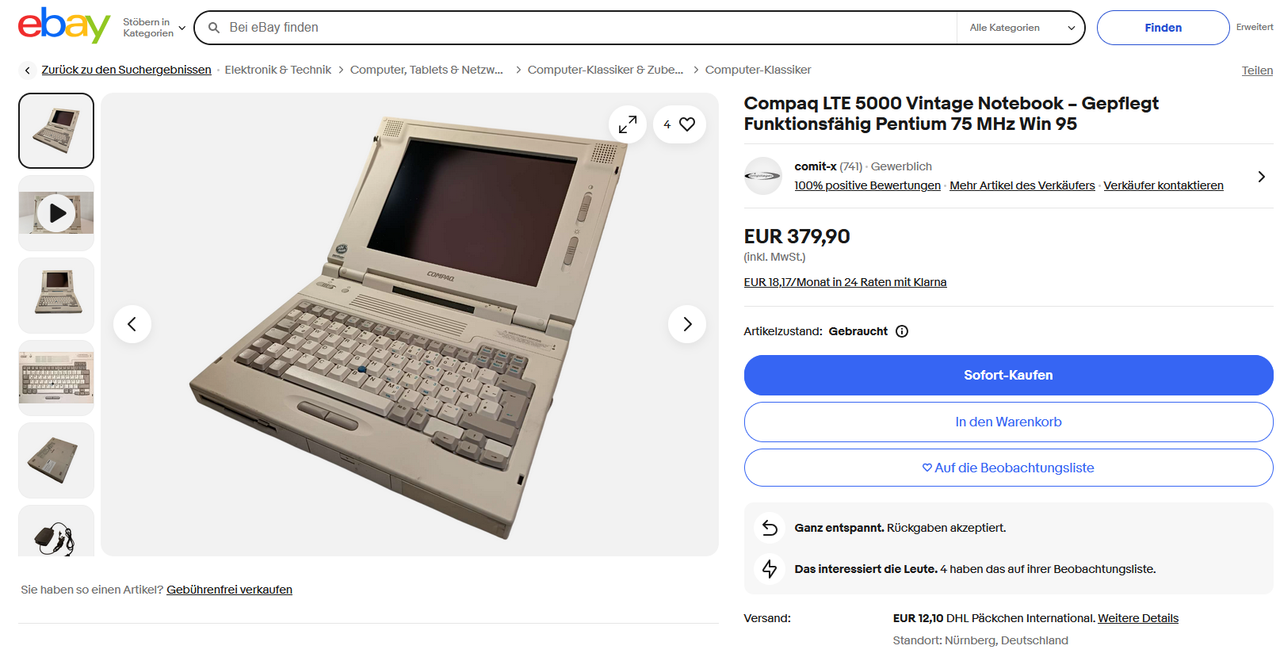The height and width of the screenshot is (653, 1280).
Task: Open Weitere Details shipping link
Action: pyautogui.click(x=1138, y=618)
